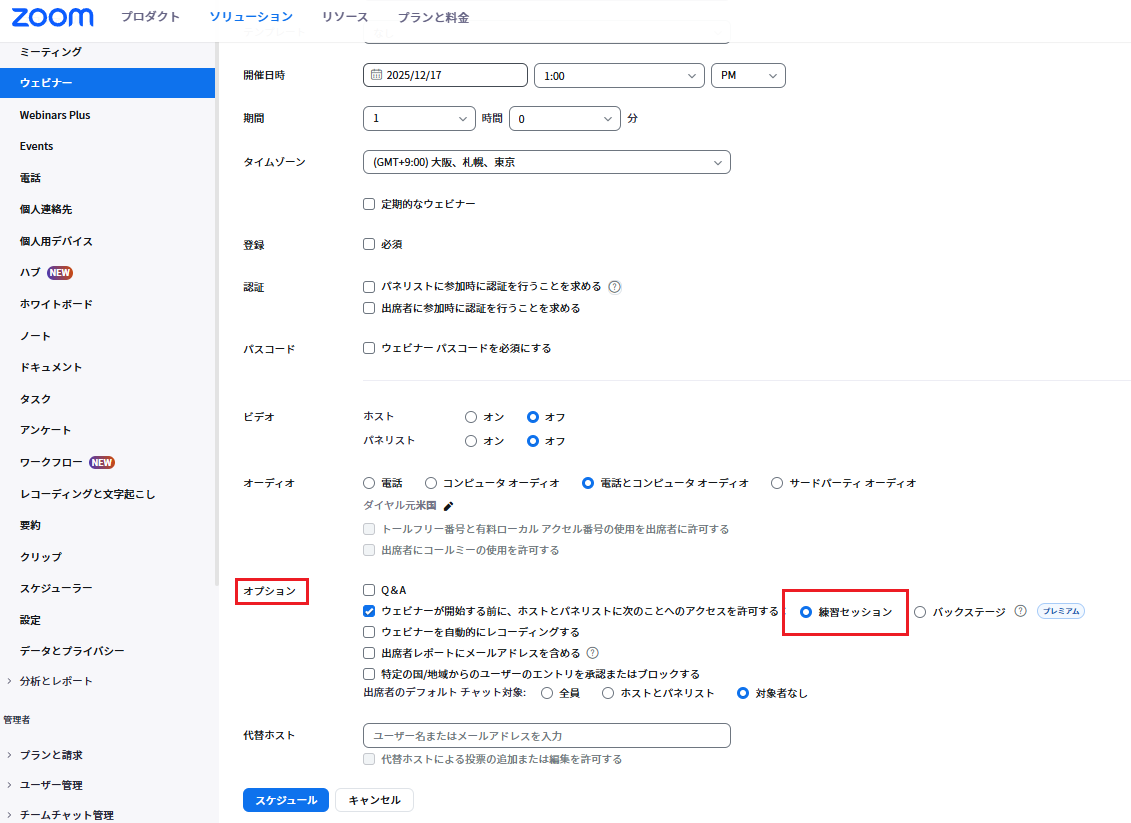The height and width of the screenshot is (823, 1131).
Task: Open Meetings in the left sidebar
Action: point(51,51)
